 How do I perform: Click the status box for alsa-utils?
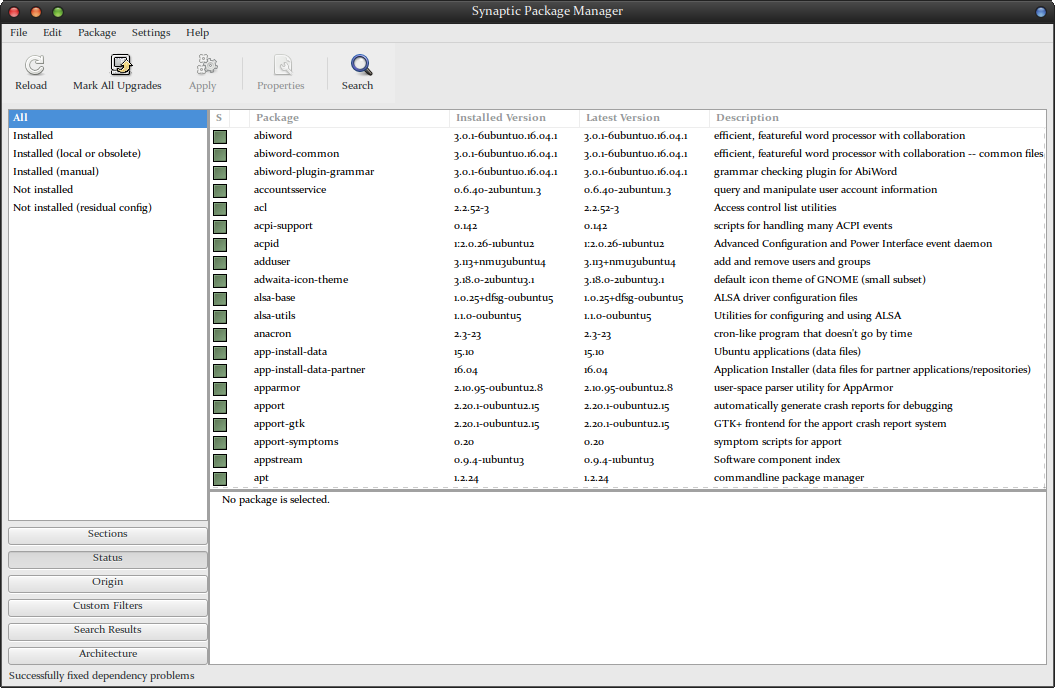pos(220,316)
